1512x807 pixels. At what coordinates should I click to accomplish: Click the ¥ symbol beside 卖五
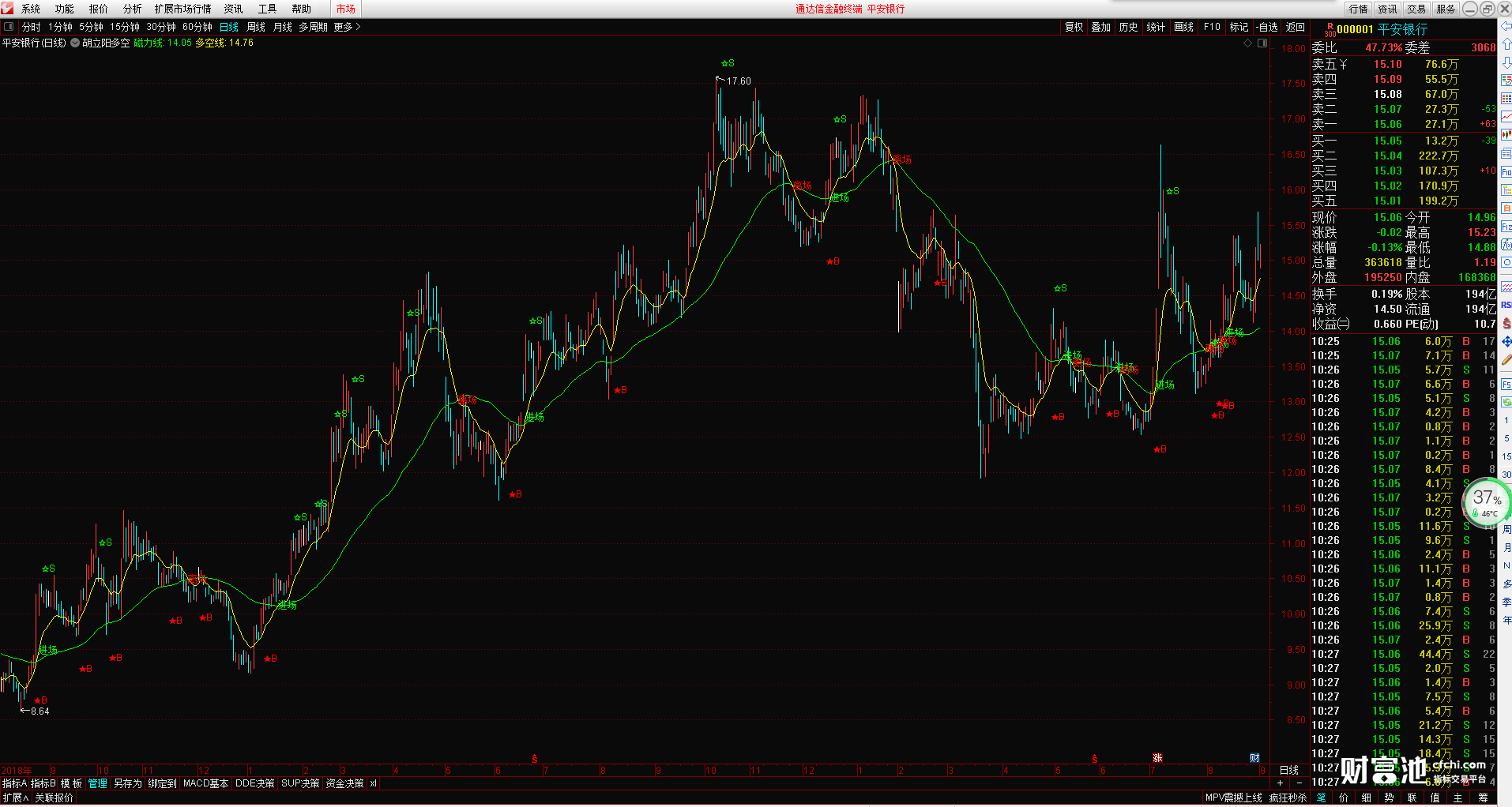tap(1343, 65)
